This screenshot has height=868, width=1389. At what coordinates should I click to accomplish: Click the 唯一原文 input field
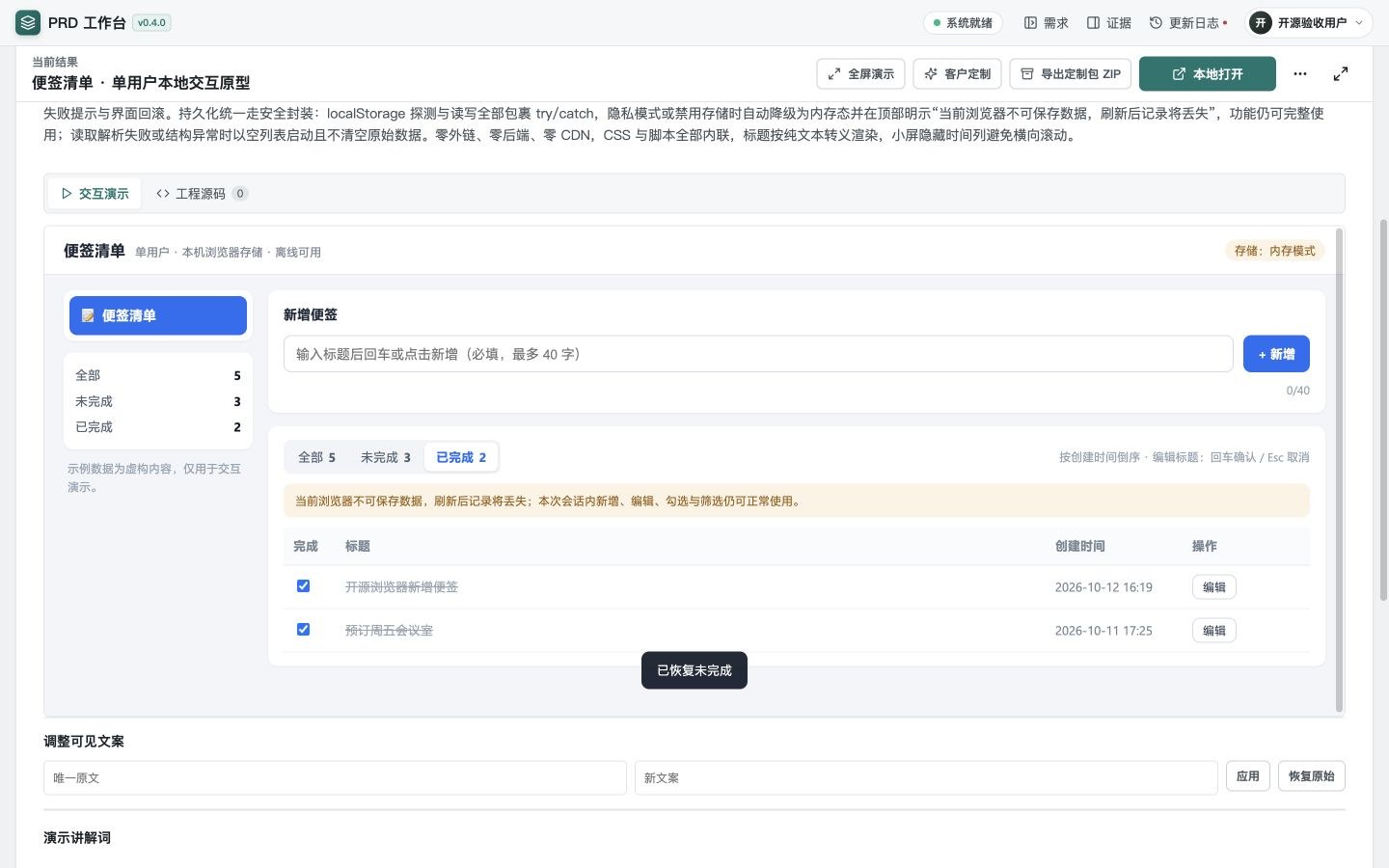pos(335,778)
